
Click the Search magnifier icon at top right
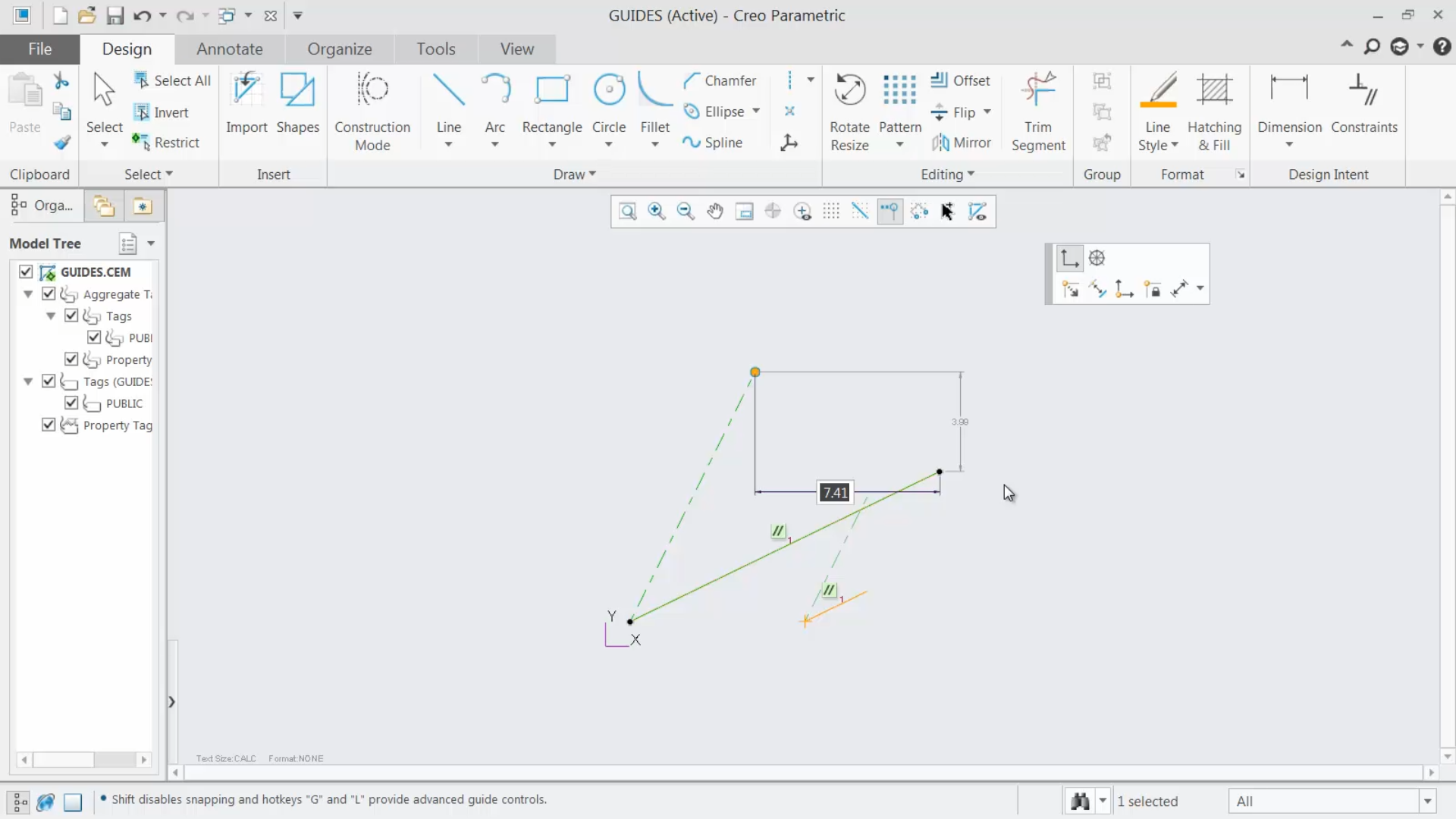(x=1372, y=47)
